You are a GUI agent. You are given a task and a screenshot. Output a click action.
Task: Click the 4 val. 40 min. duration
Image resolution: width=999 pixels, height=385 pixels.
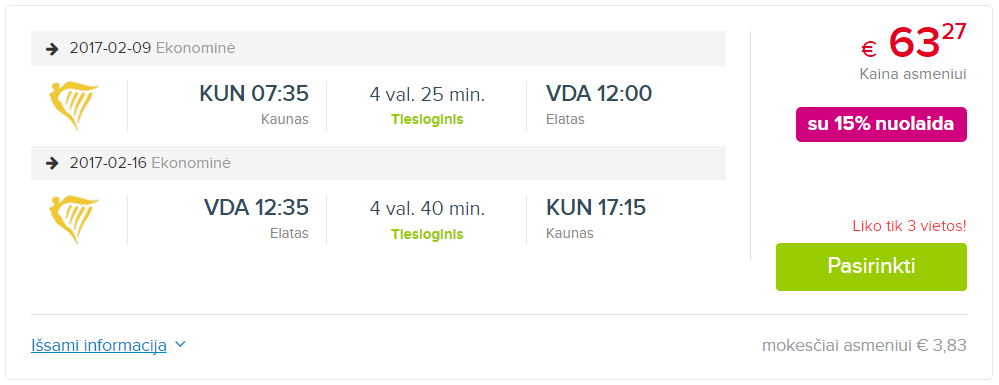click(427, 208)
